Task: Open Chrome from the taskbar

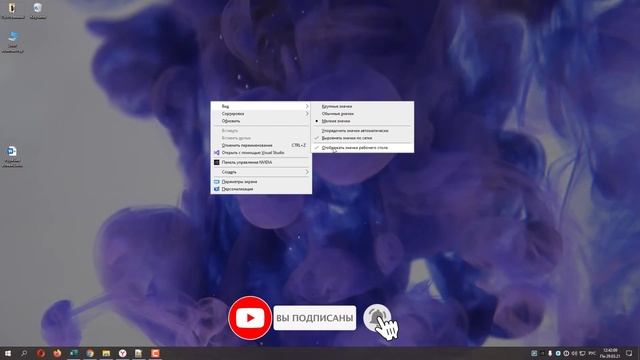Action: [90, 353]
